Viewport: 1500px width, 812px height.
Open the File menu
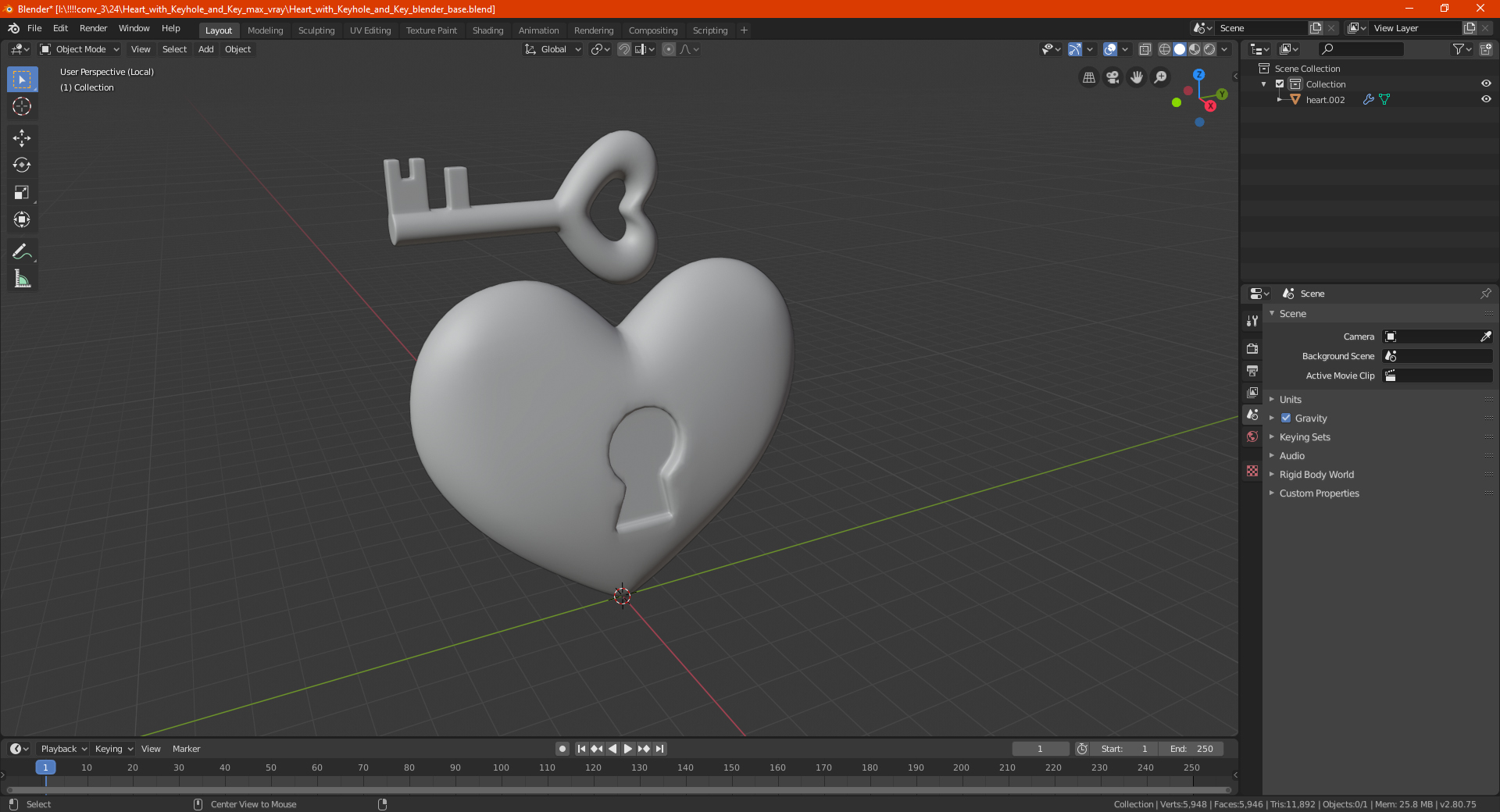click(x=34, y=28)
